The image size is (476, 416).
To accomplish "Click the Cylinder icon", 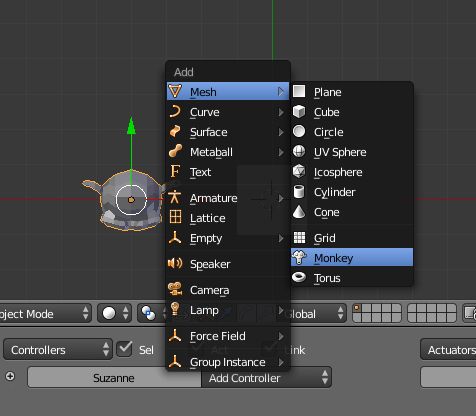I will (x=299, y=192).
